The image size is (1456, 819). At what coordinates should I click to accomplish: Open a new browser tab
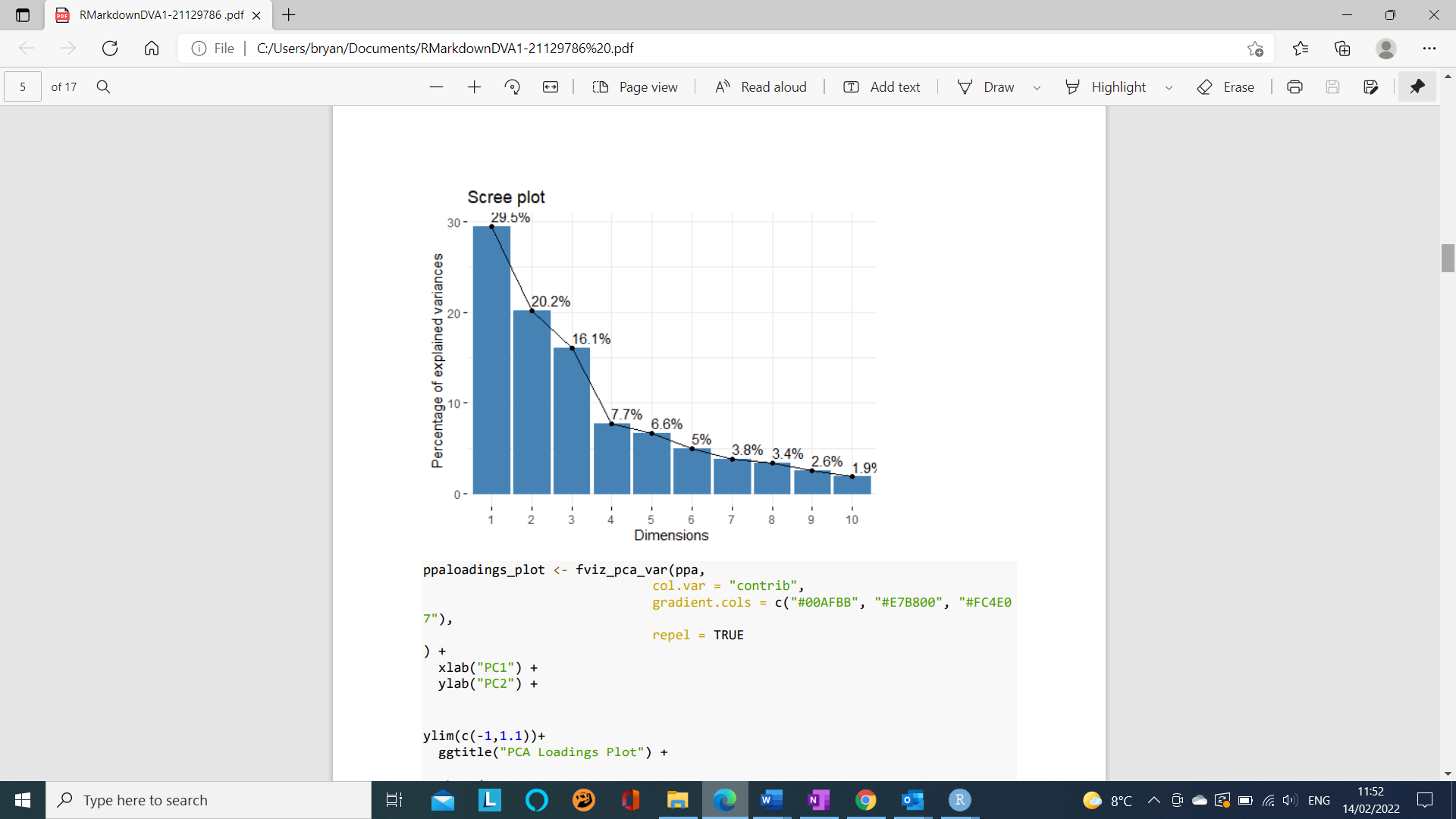tap(287, 15)
